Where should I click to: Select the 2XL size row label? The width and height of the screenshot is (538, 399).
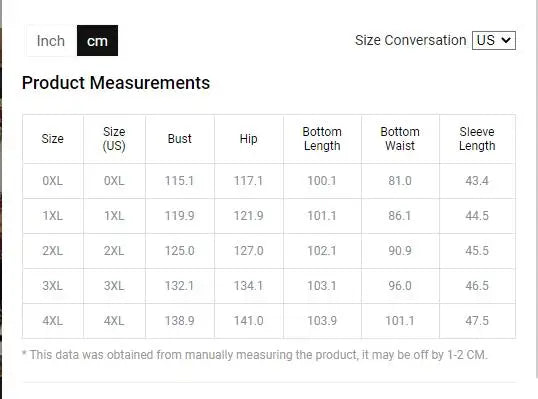click(x=52, y=251)
